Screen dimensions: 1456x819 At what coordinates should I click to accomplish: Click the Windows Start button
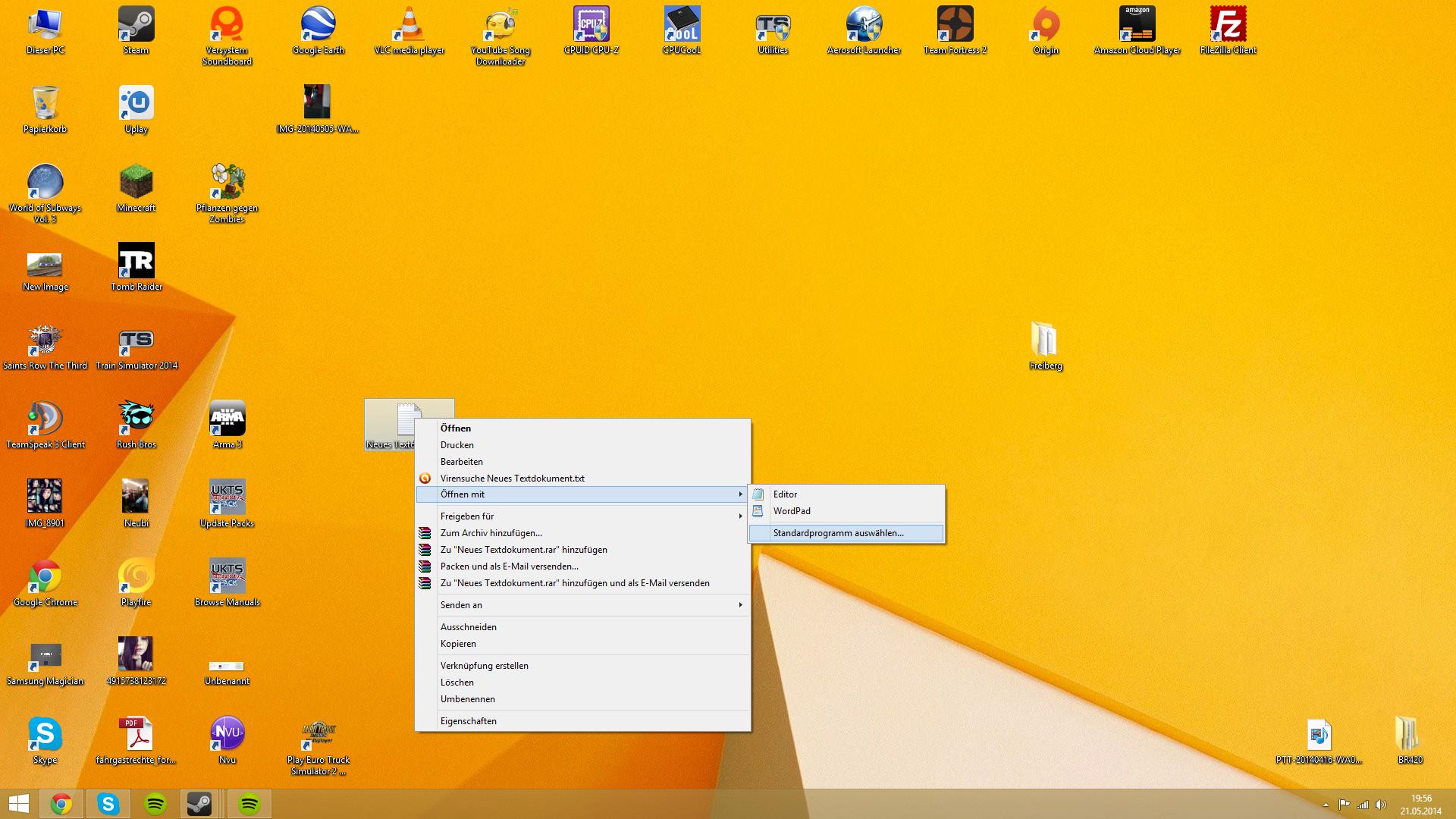click(18, 804)
